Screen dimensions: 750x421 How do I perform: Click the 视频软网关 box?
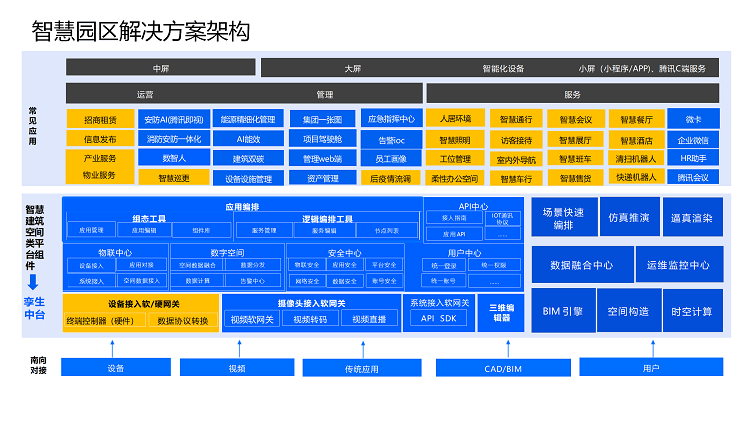252,319
